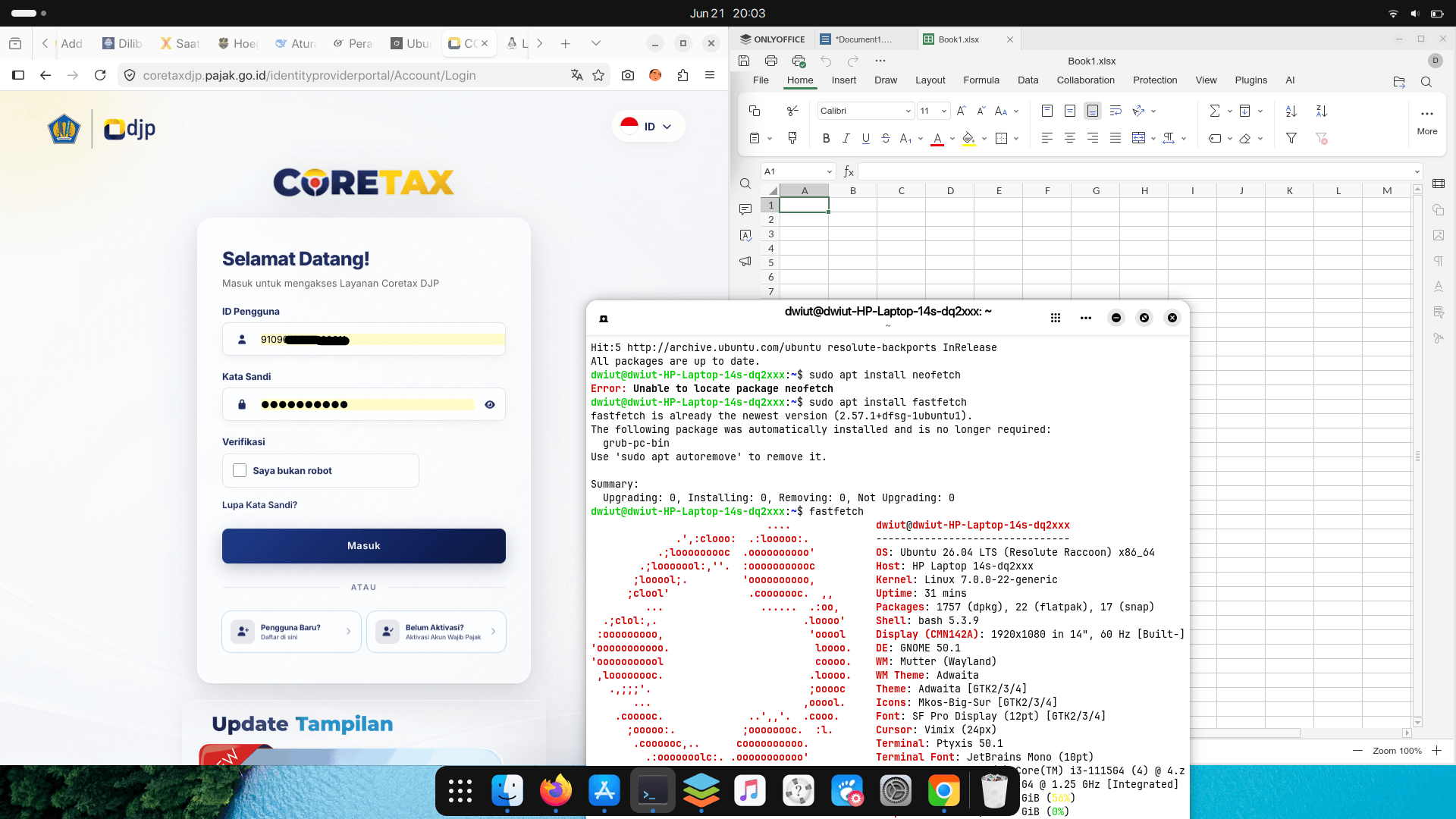The width and height of the screenshot is (1456, 819).
Task: Switch to the Ubuntu browser tab
Action: 411,43
